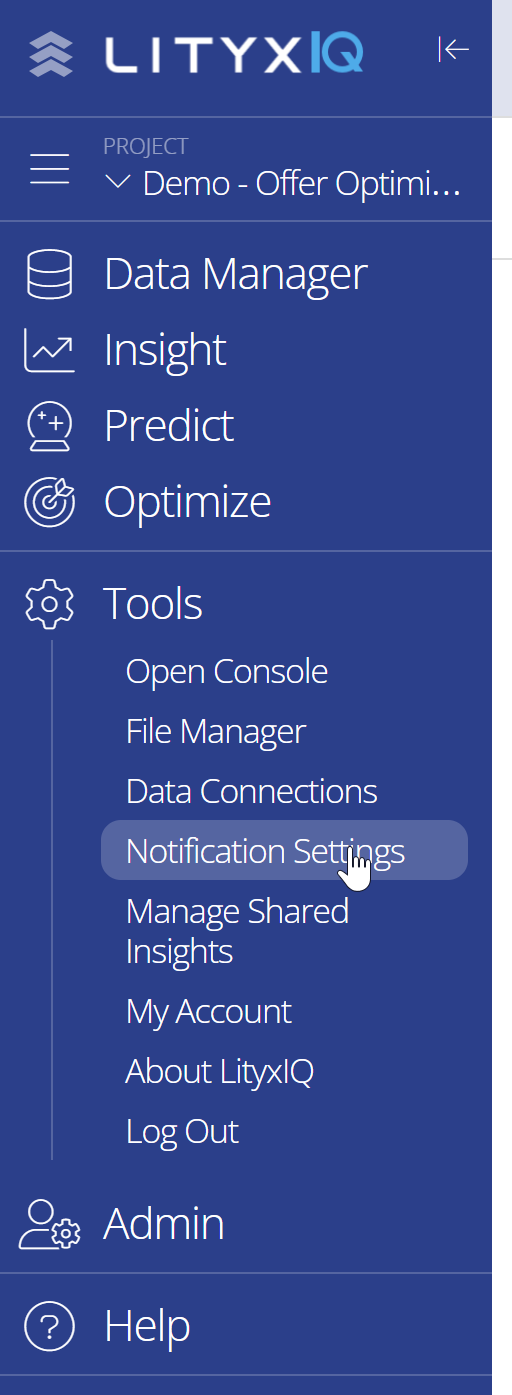This screenshot has height=1395, width=512.
Task: Go to Data Connections
Action: tap(252, 792)
